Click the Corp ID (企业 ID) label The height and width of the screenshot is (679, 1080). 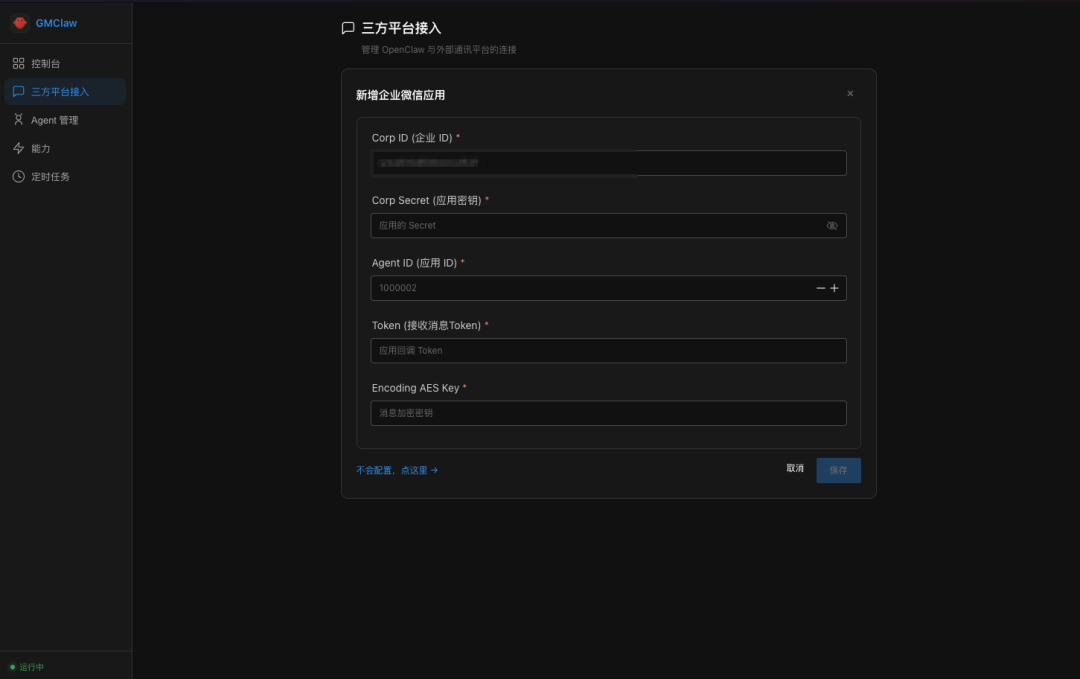click(x=412, y=138)
